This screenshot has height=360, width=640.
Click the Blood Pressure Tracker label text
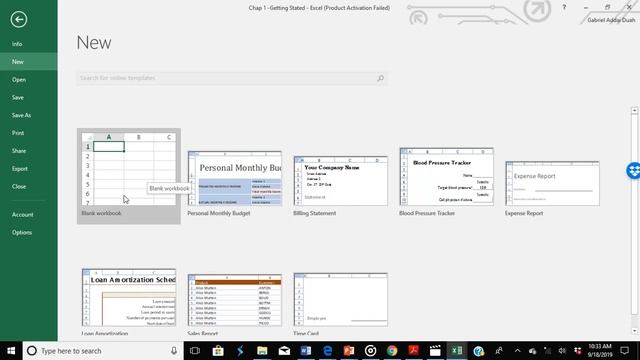click(x=427, y=213)
